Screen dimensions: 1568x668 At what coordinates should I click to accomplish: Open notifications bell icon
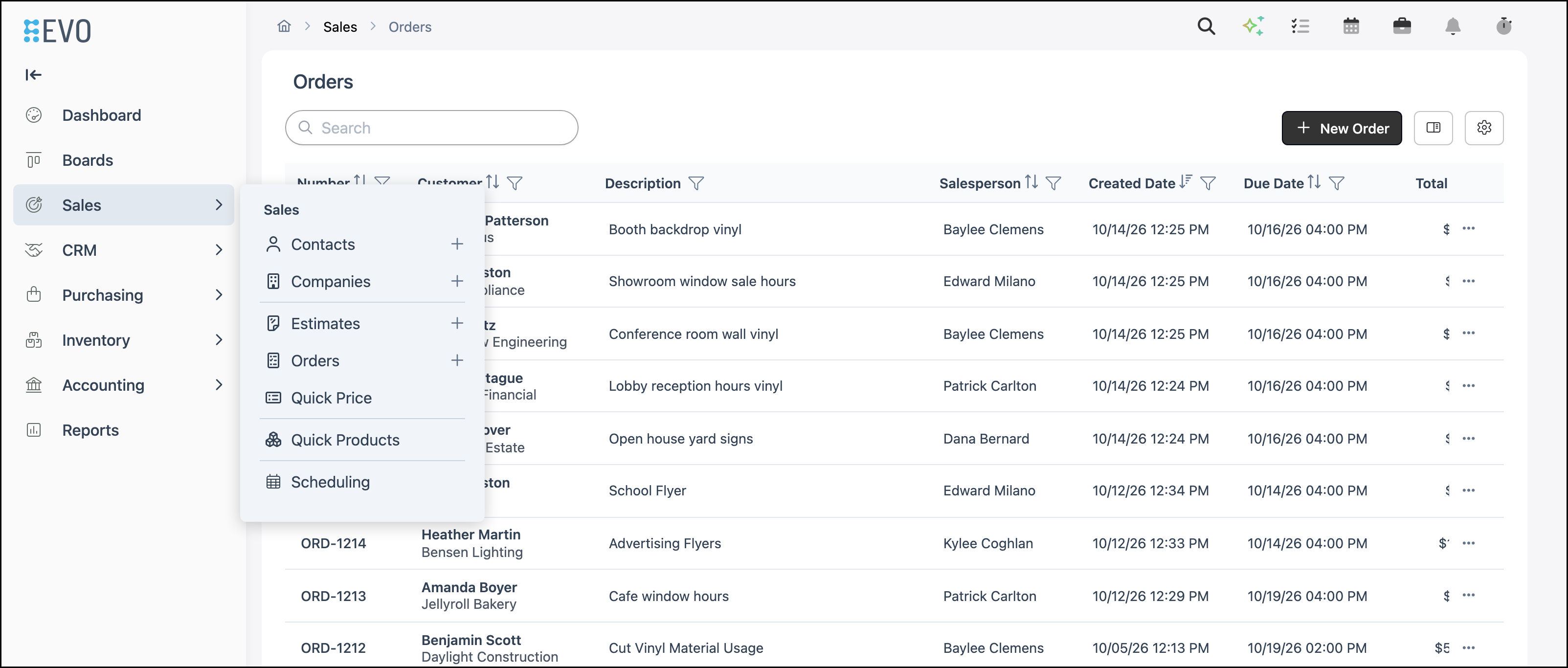[x=1453, y=26]
